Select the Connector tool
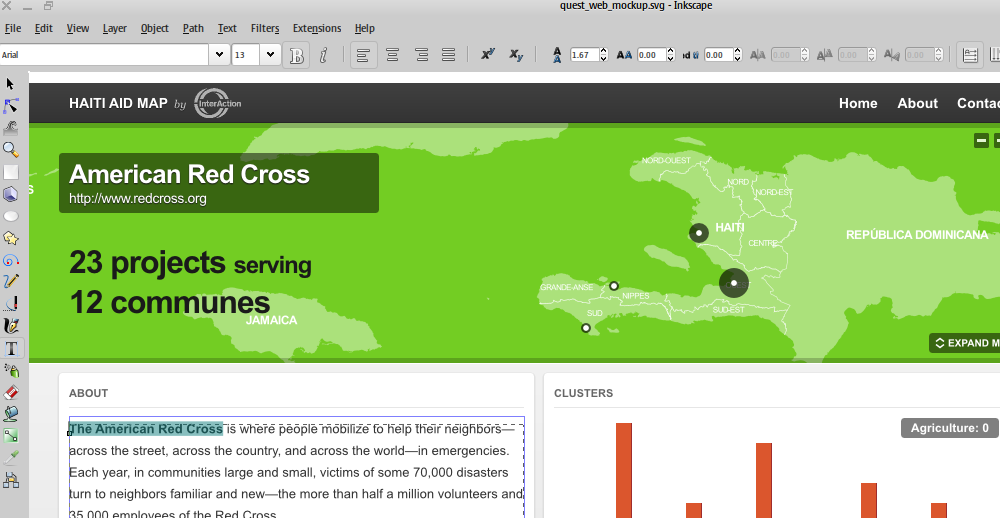The image size is (1000, 518). [x=10, y=480]
